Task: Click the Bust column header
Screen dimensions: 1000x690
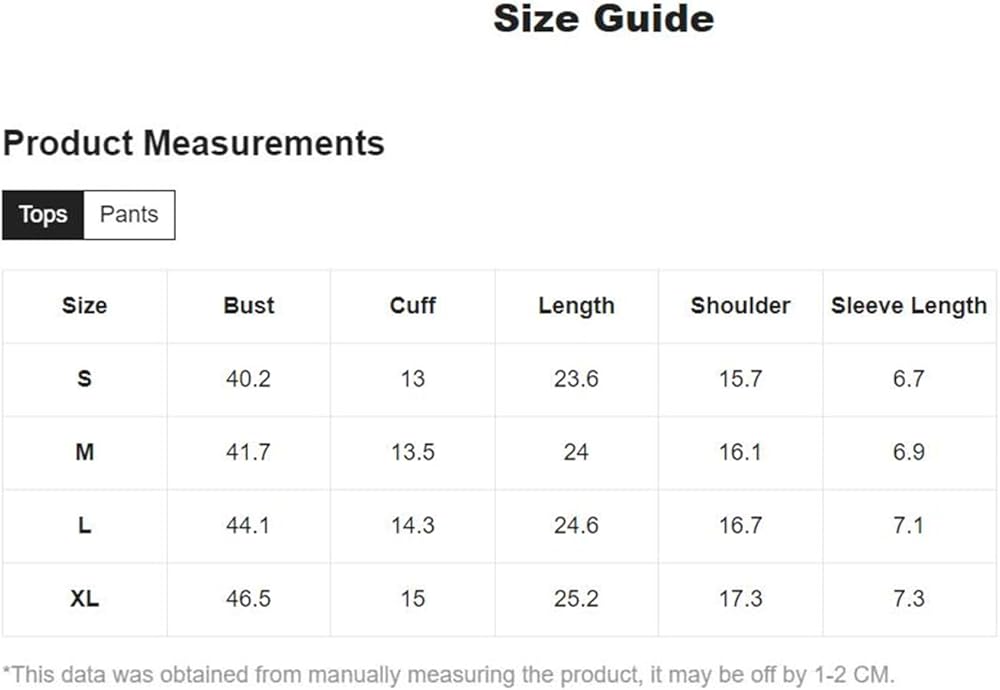Action: [248, 306]
